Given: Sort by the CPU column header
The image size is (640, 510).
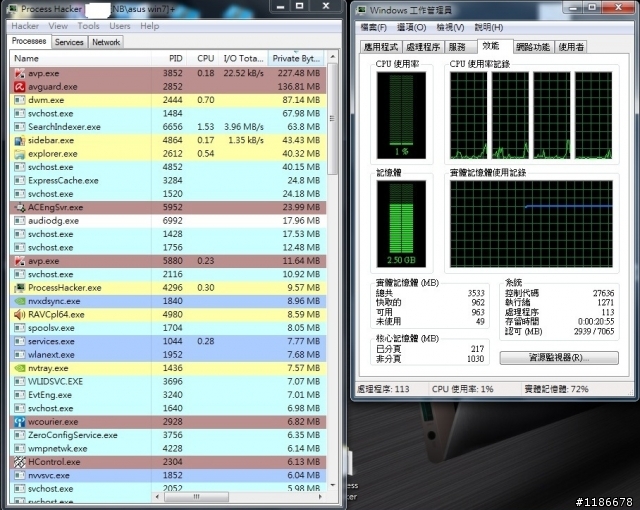Looking at the screenshot, I should (203, 58).
